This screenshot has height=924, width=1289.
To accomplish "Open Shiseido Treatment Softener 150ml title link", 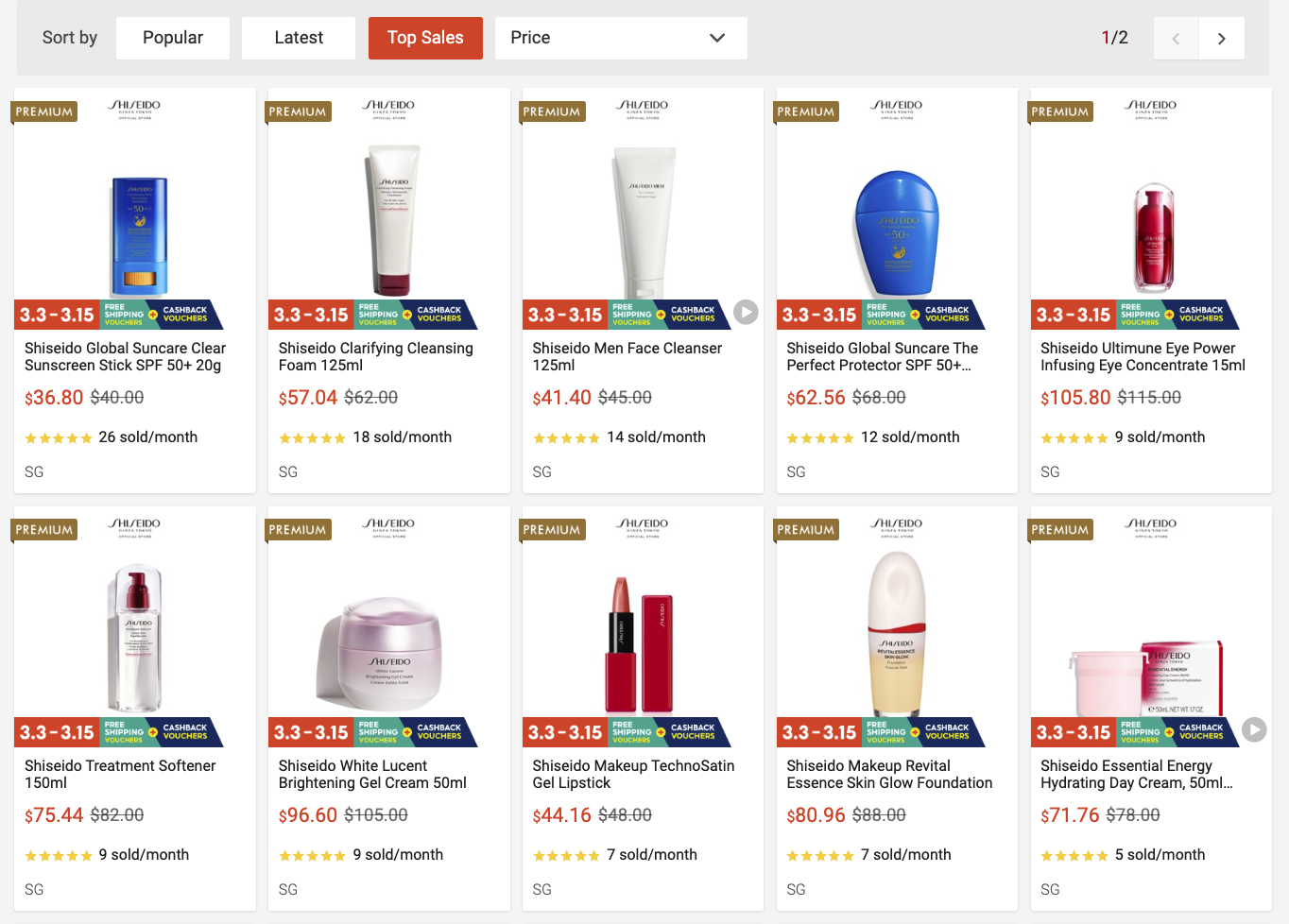I will pos(120,774).
